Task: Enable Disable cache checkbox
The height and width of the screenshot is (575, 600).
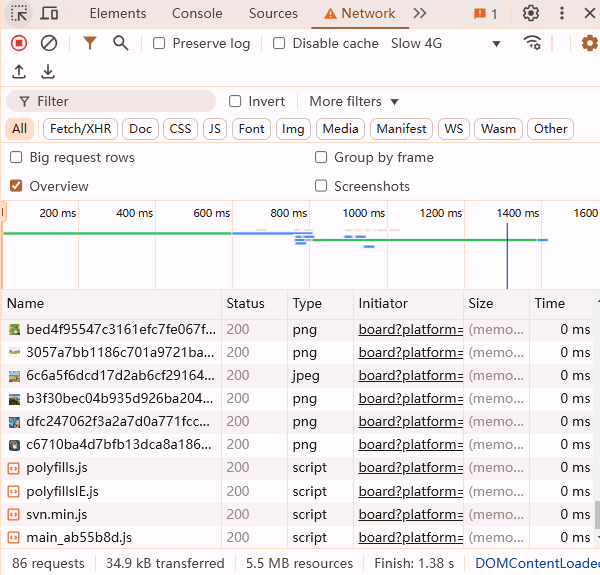Action: (279, 43)
